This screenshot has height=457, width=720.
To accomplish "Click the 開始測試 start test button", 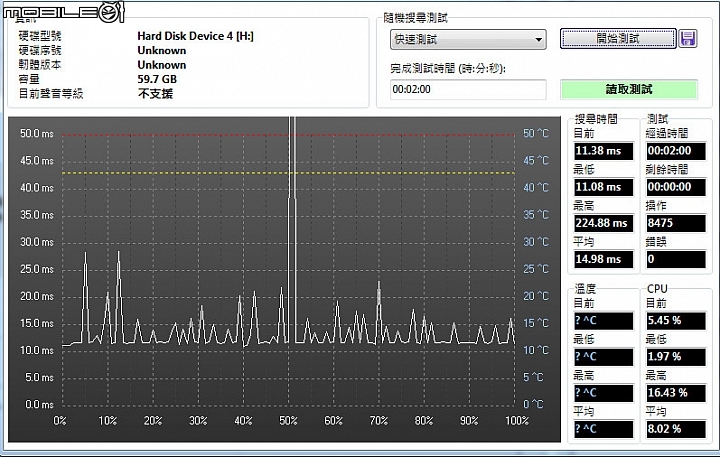I will (x=618, y=39).
